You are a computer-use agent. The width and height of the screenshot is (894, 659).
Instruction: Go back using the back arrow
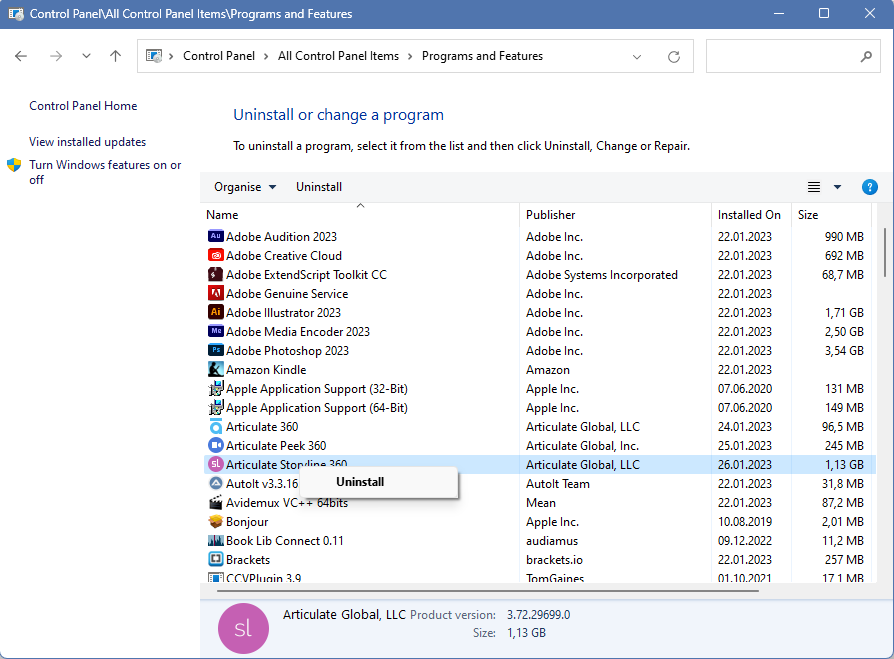click(x=21, y=57)
